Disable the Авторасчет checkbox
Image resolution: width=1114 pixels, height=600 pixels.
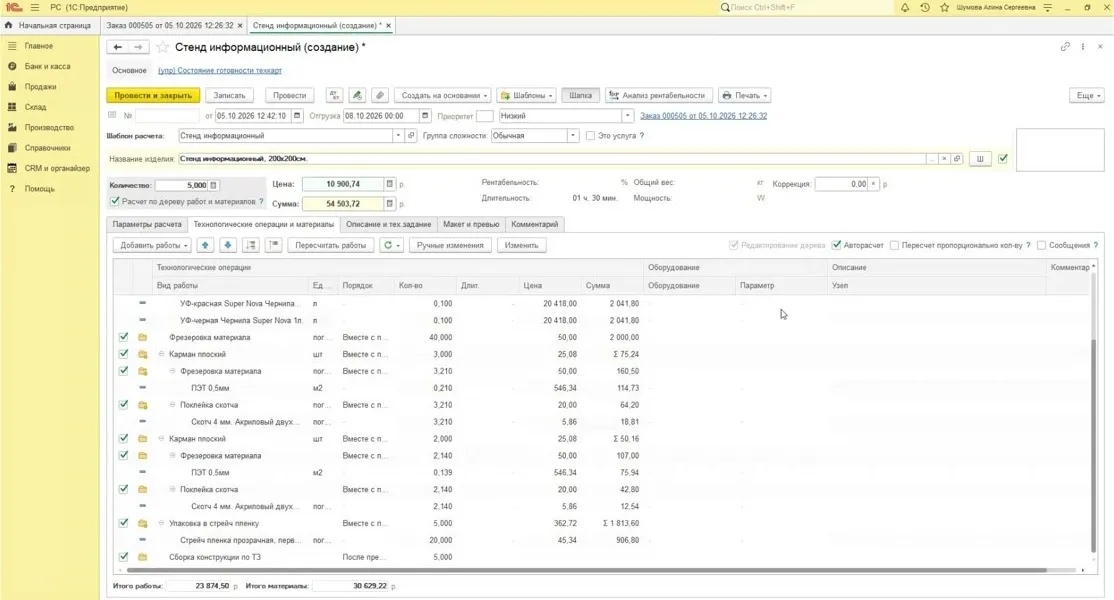836,245
